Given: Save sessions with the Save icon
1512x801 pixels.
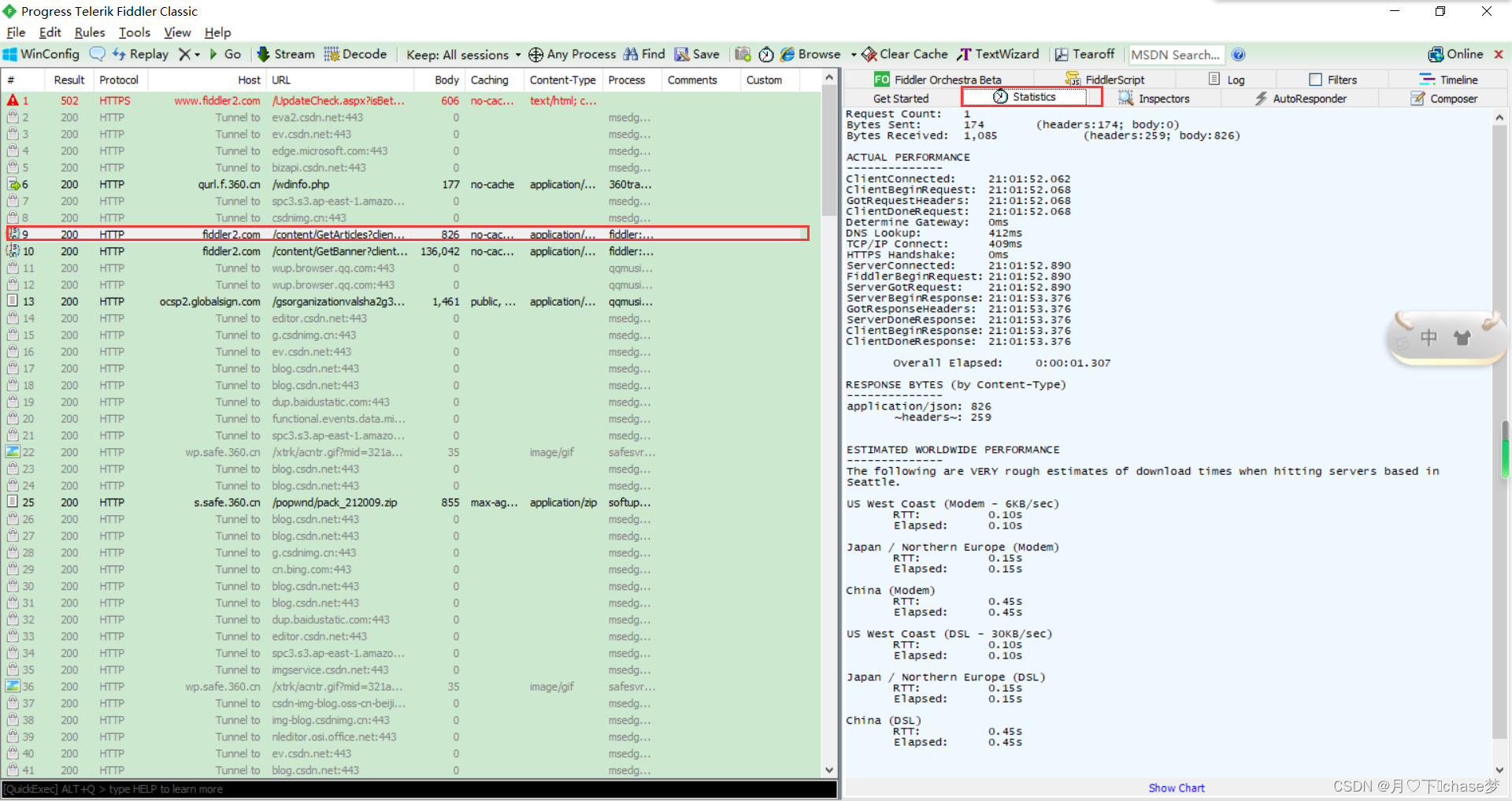Looking at the screenshot, I should pyautogui.click(x=697, y=54).
